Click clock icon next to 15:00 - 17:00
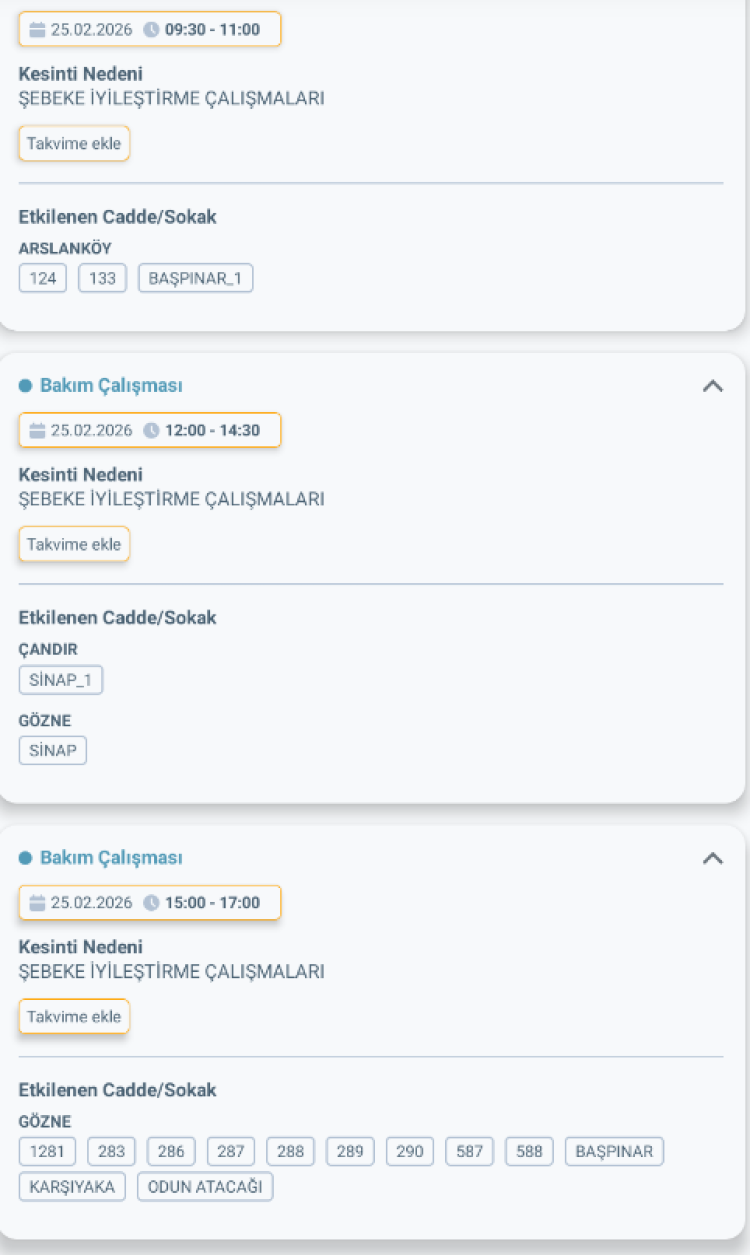Image resolution: width=750 pixels, height=1255 pixels. click(x=152, y=903)
